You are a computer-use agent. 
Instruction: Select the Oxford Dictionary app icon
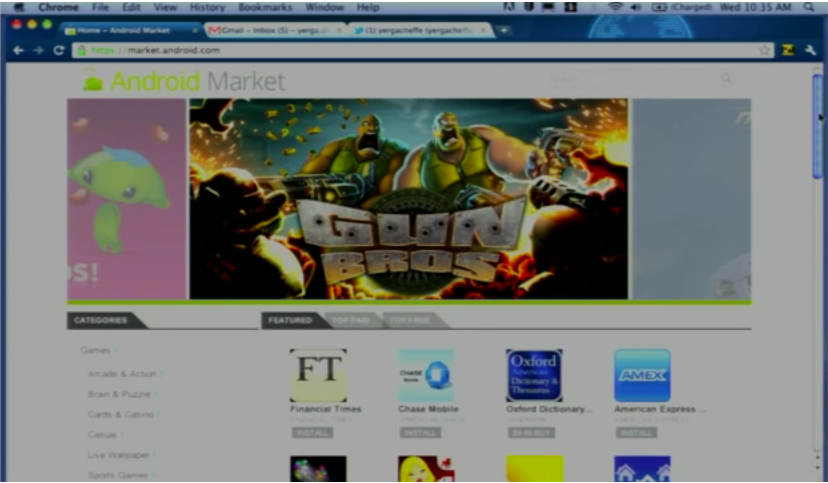tap(534, 375)
